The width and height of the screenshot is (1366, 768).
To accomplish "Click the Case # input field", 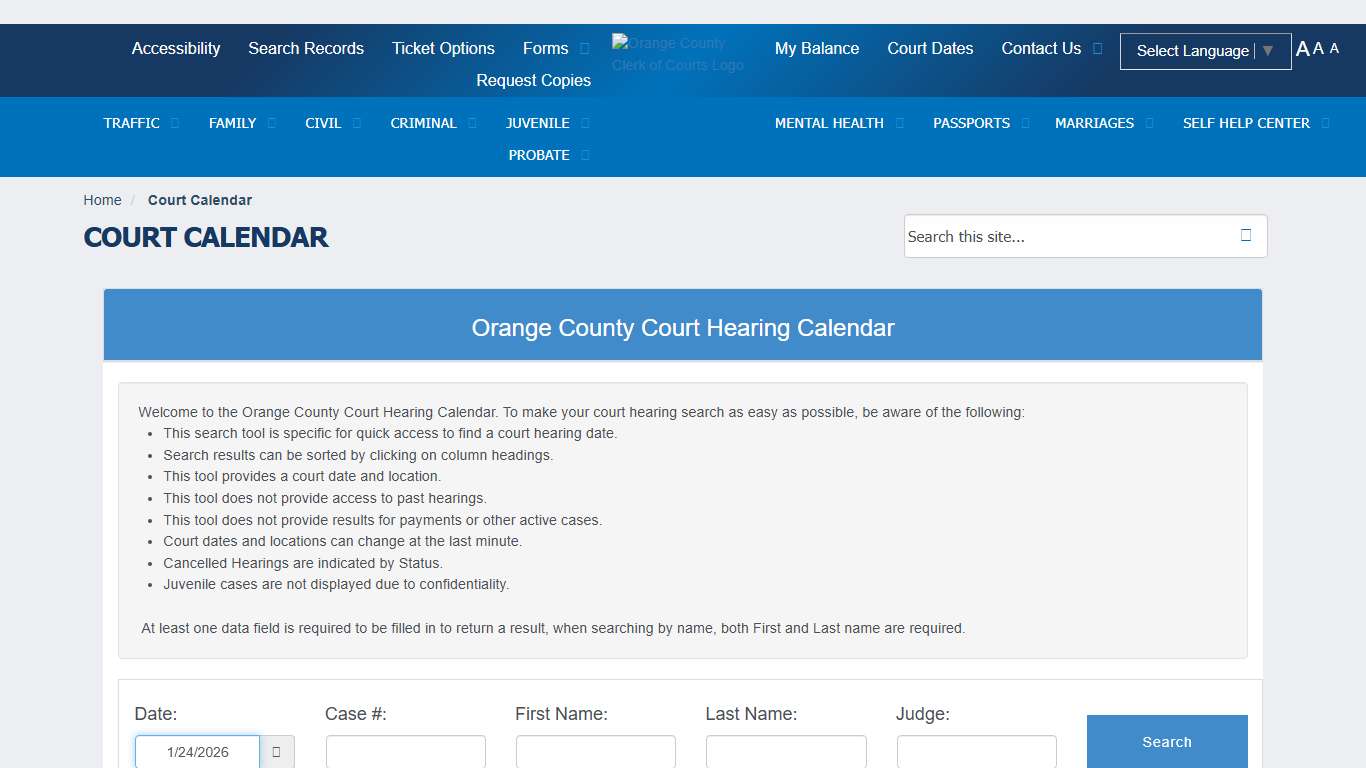I will point(405,752).
